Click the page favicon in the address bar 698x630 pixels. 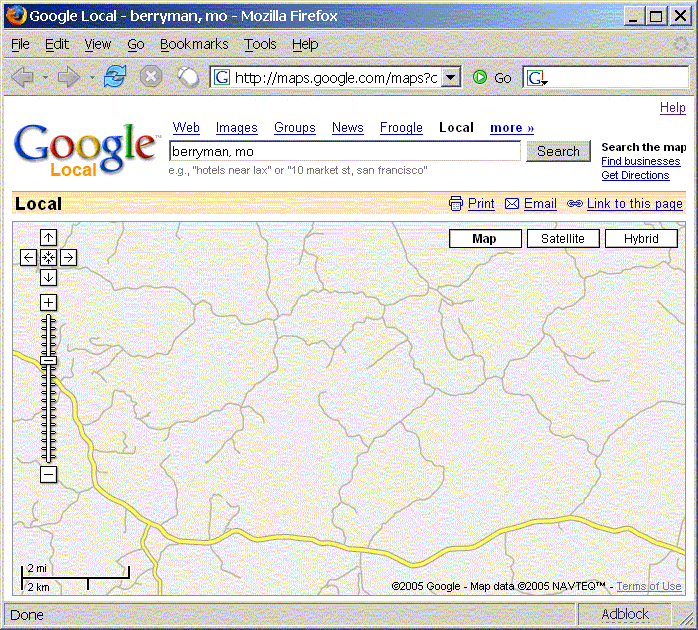click(222, 77)
